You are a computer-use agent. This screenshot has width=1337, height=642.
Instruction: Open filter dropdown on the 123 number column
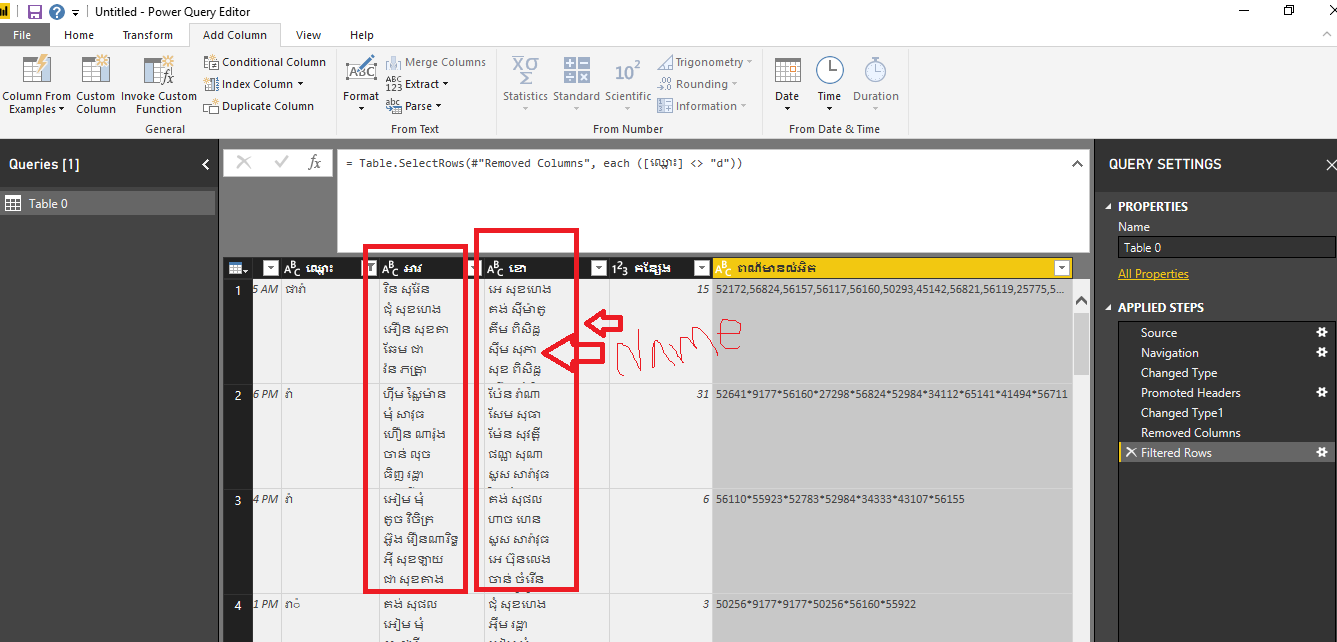coord(701,268)
